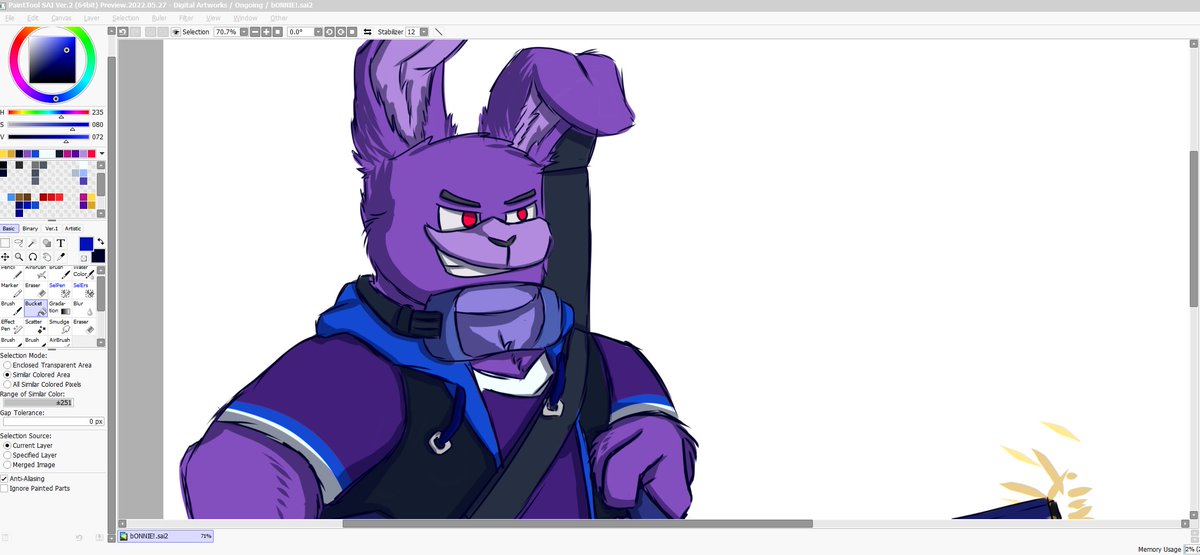The height and width of the screenshot is (555, 1200).
Task: Set selection source to Current Layer
Action: [x=30, y=446]
